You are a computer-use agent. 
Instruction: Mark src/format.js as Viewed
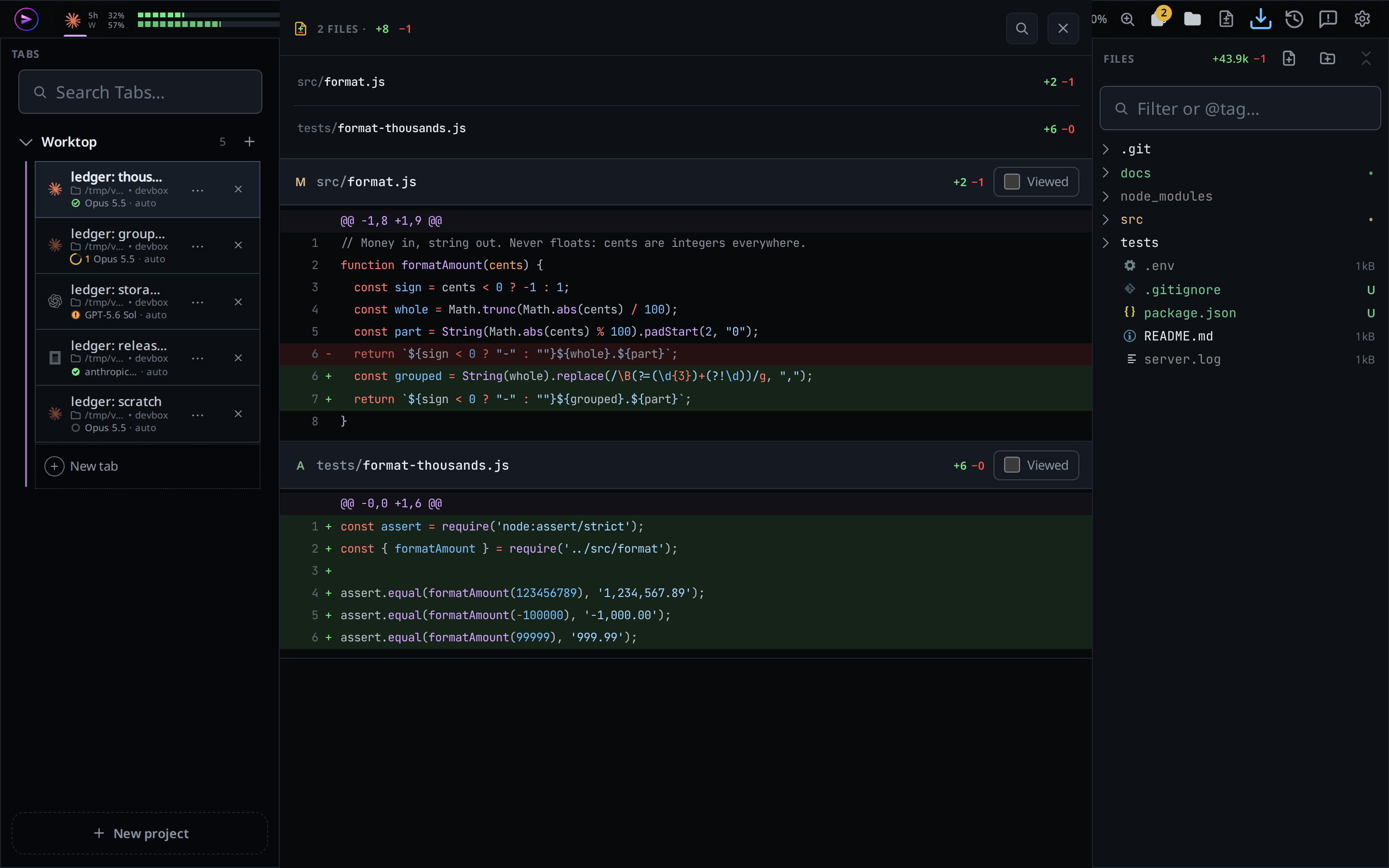pos(1035,182)
